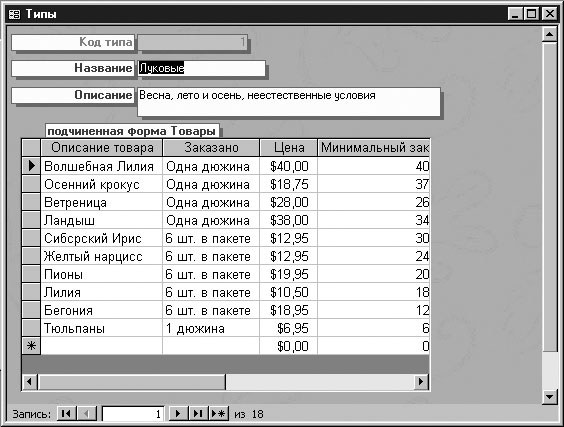Select row selector for Тюльпаны
The width and height of the screenshot is (564, 427).
point(31,328)
